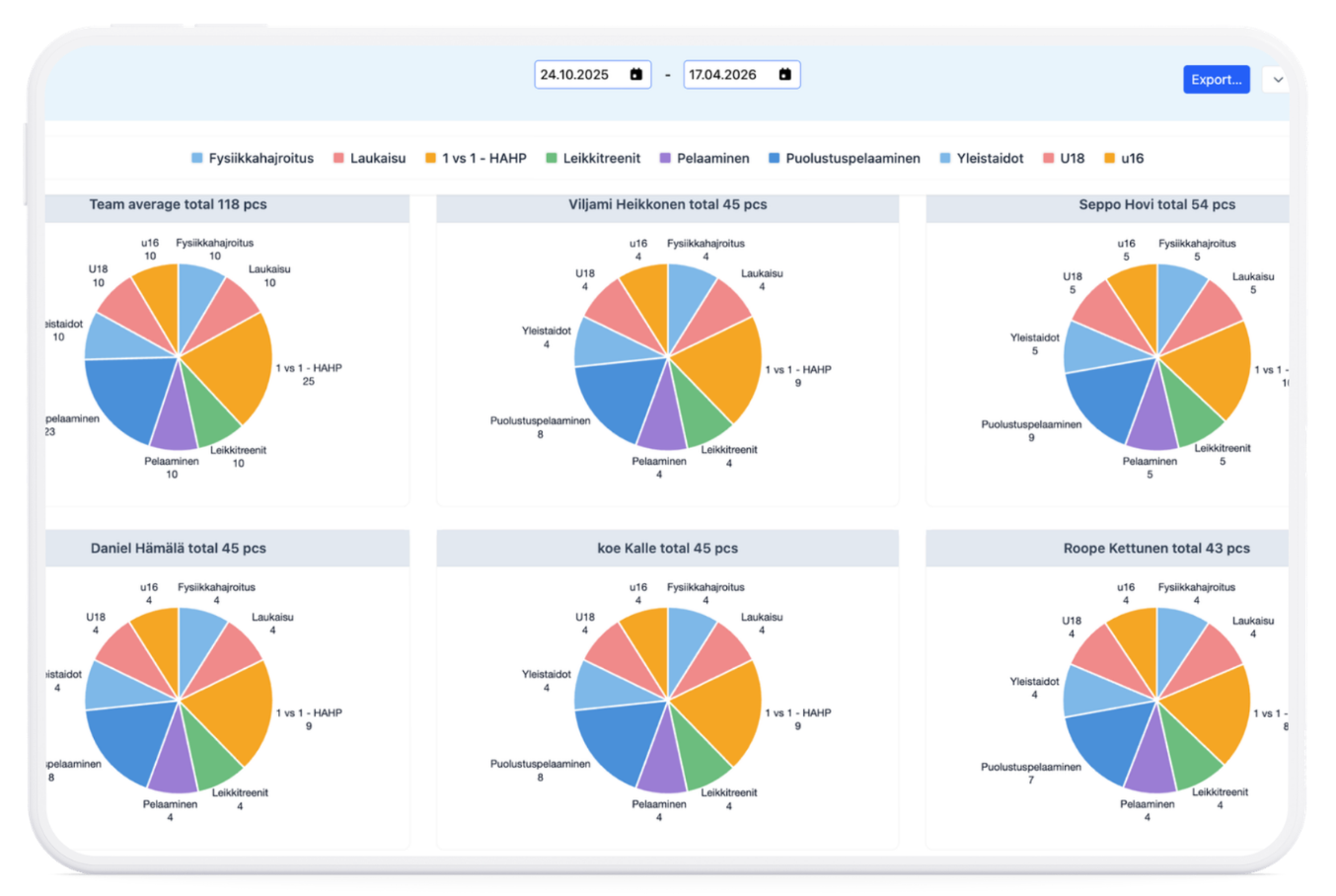Screen dimensions: 1336x896
Task: Click the 24.10.2025 start date field
Action: pos(593,74)
